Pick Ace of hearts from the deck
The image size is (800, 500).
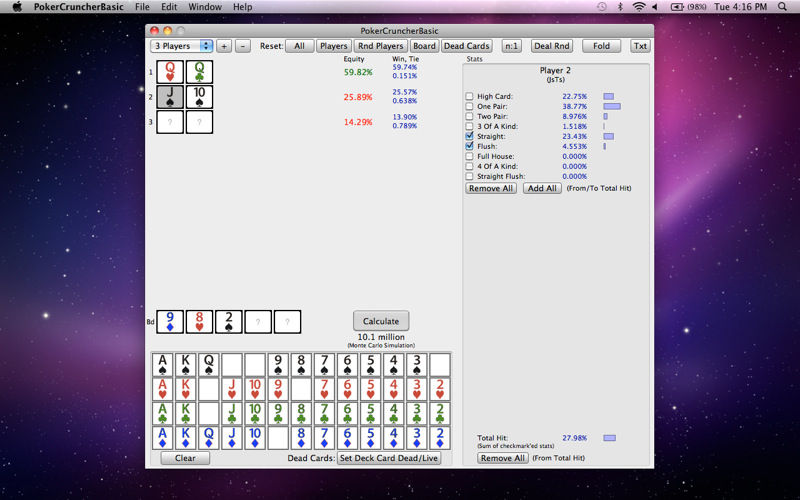point(163,389)
